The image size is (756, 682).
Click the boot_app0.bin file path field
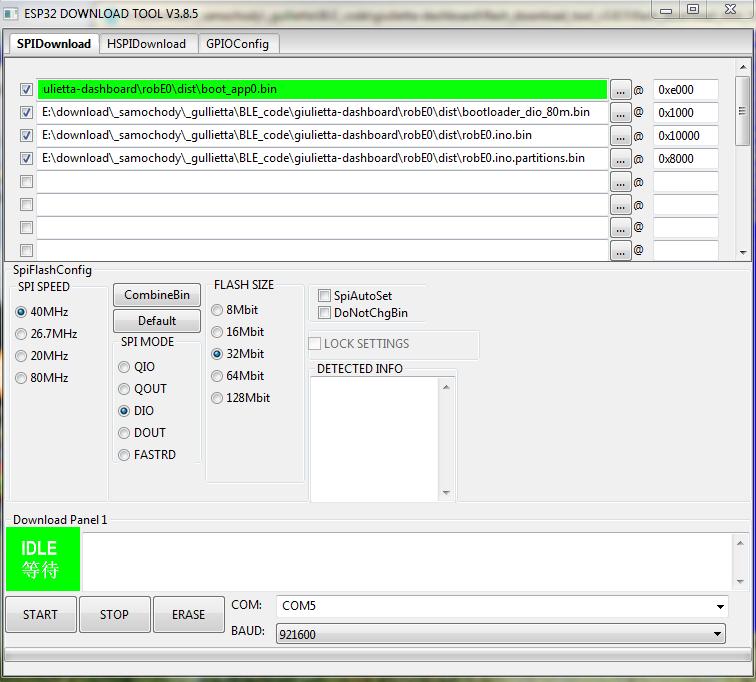click(x=323, y=89)
